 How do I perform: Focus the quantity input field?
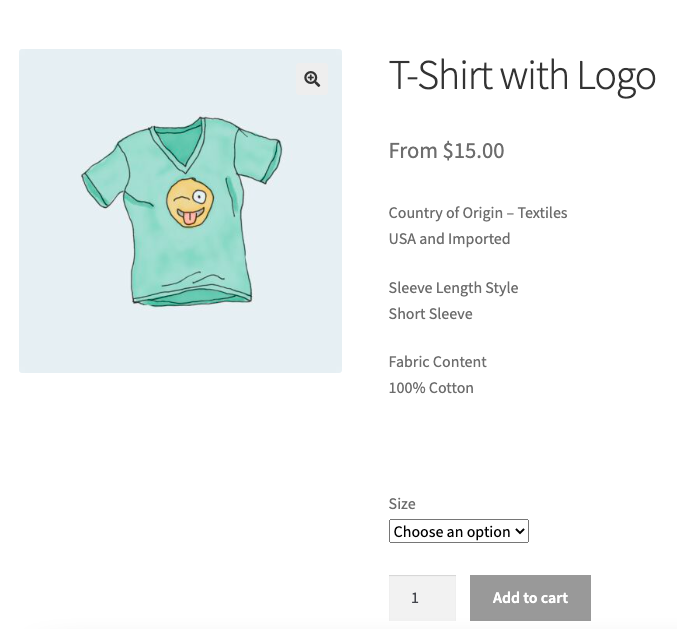click(x=421, y=598)
